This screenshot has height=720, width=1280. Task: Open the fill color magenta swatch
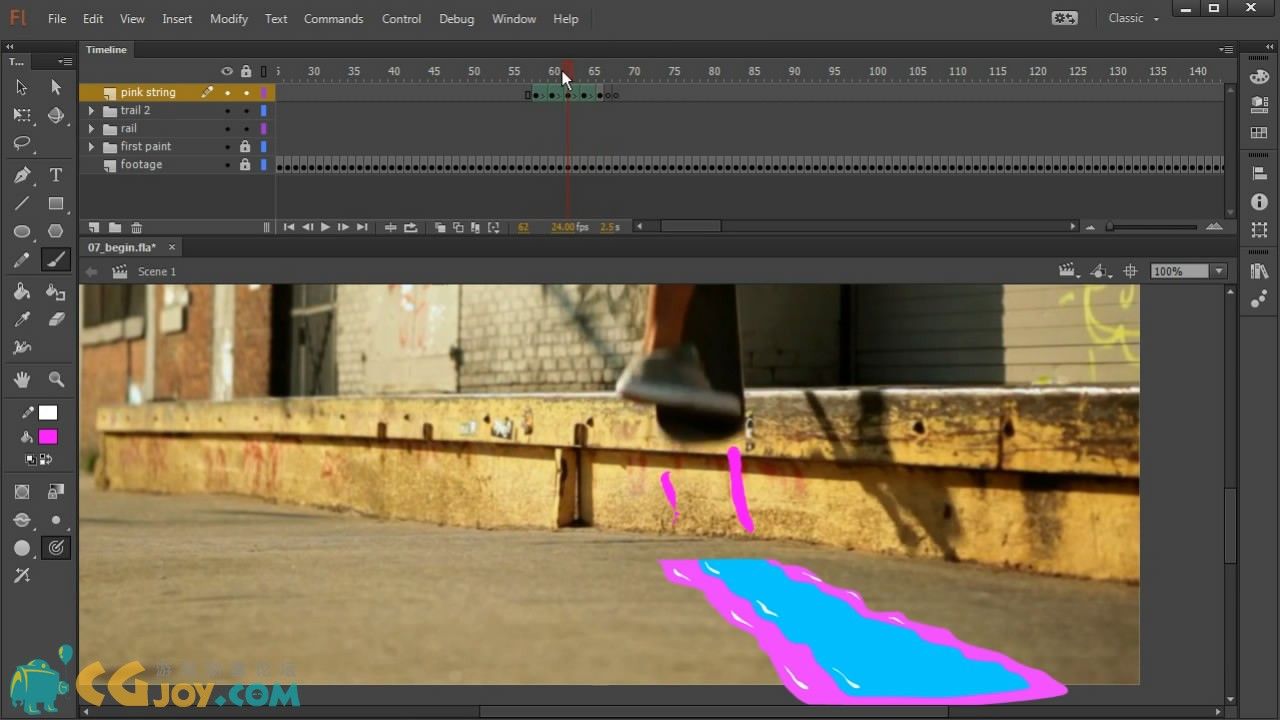(x=48, y=437)
